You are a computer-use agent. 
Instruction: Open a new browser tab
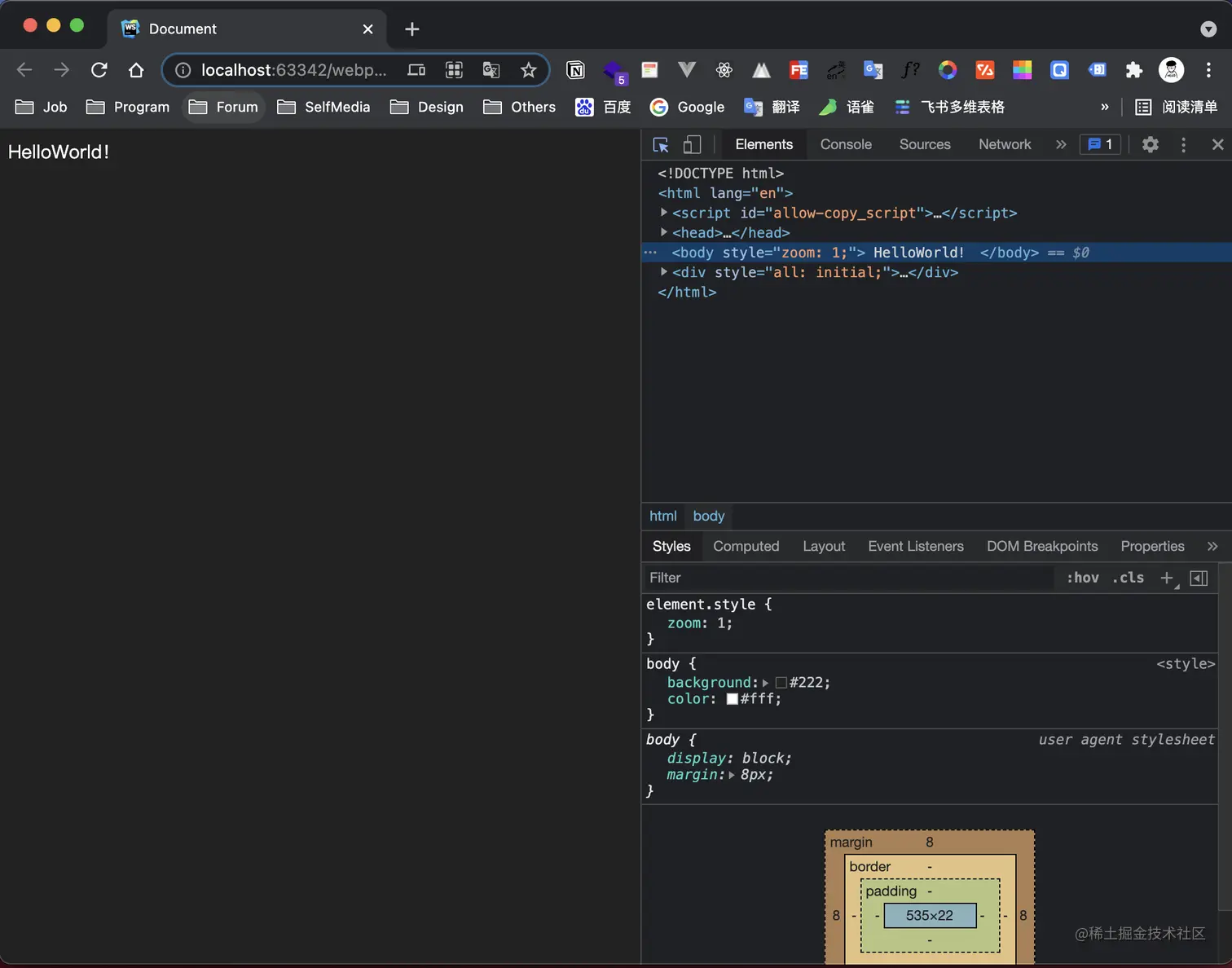click(x=412, y=29)
